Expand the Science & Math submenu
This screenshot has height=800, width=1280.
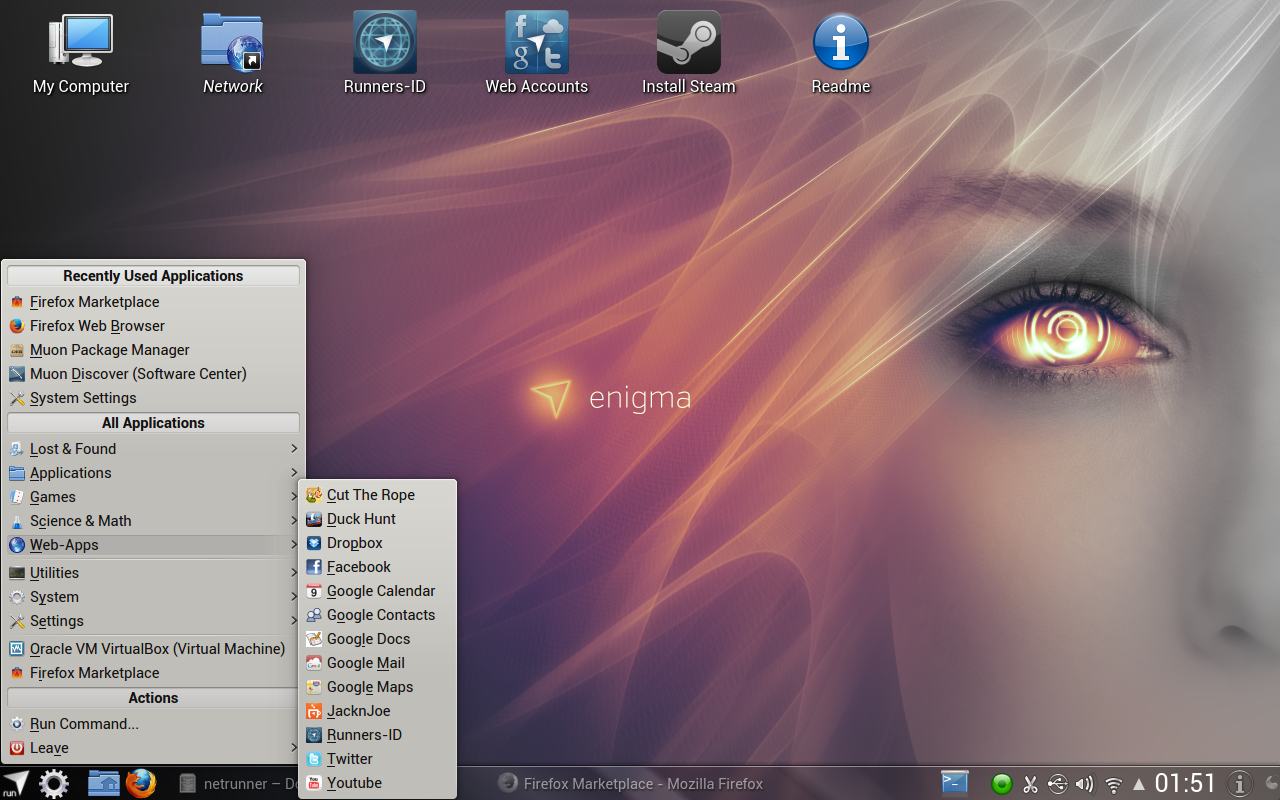153,521
